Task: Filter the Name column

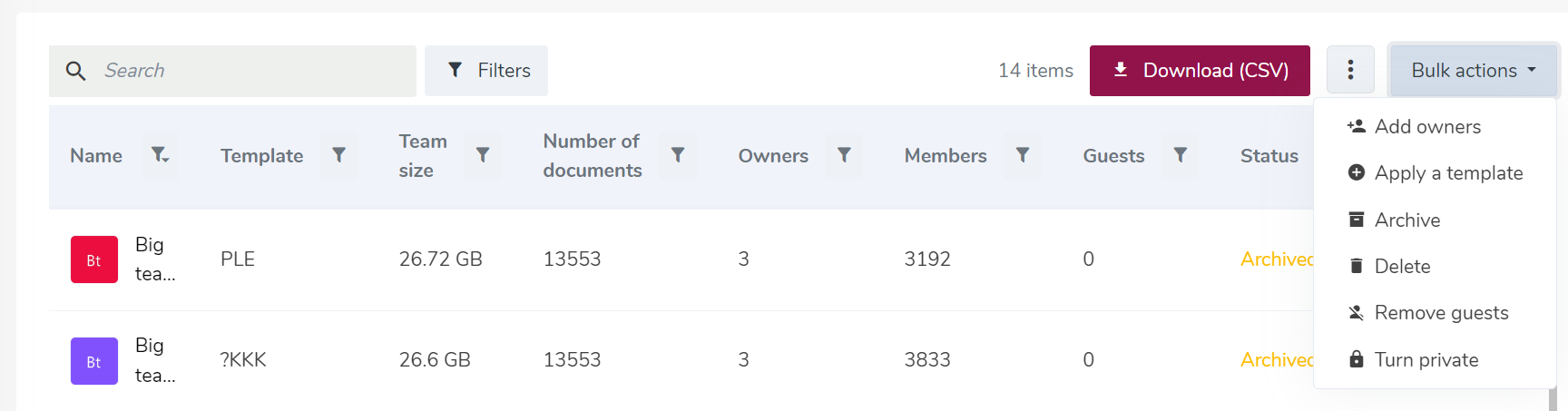Action: (x=160, y=155)
